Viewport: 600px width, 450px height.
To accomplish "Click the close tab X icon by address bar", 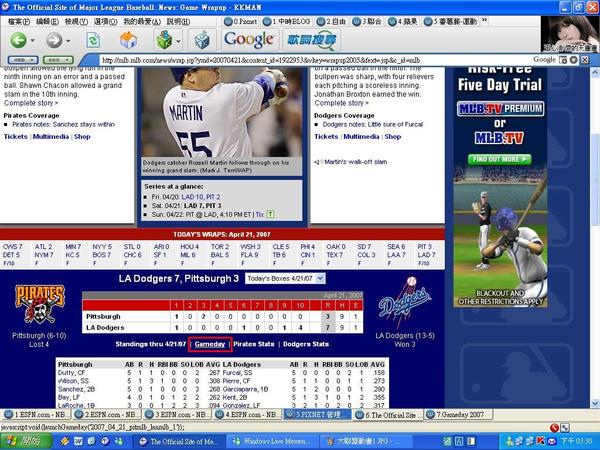I will tap(585, 60).
